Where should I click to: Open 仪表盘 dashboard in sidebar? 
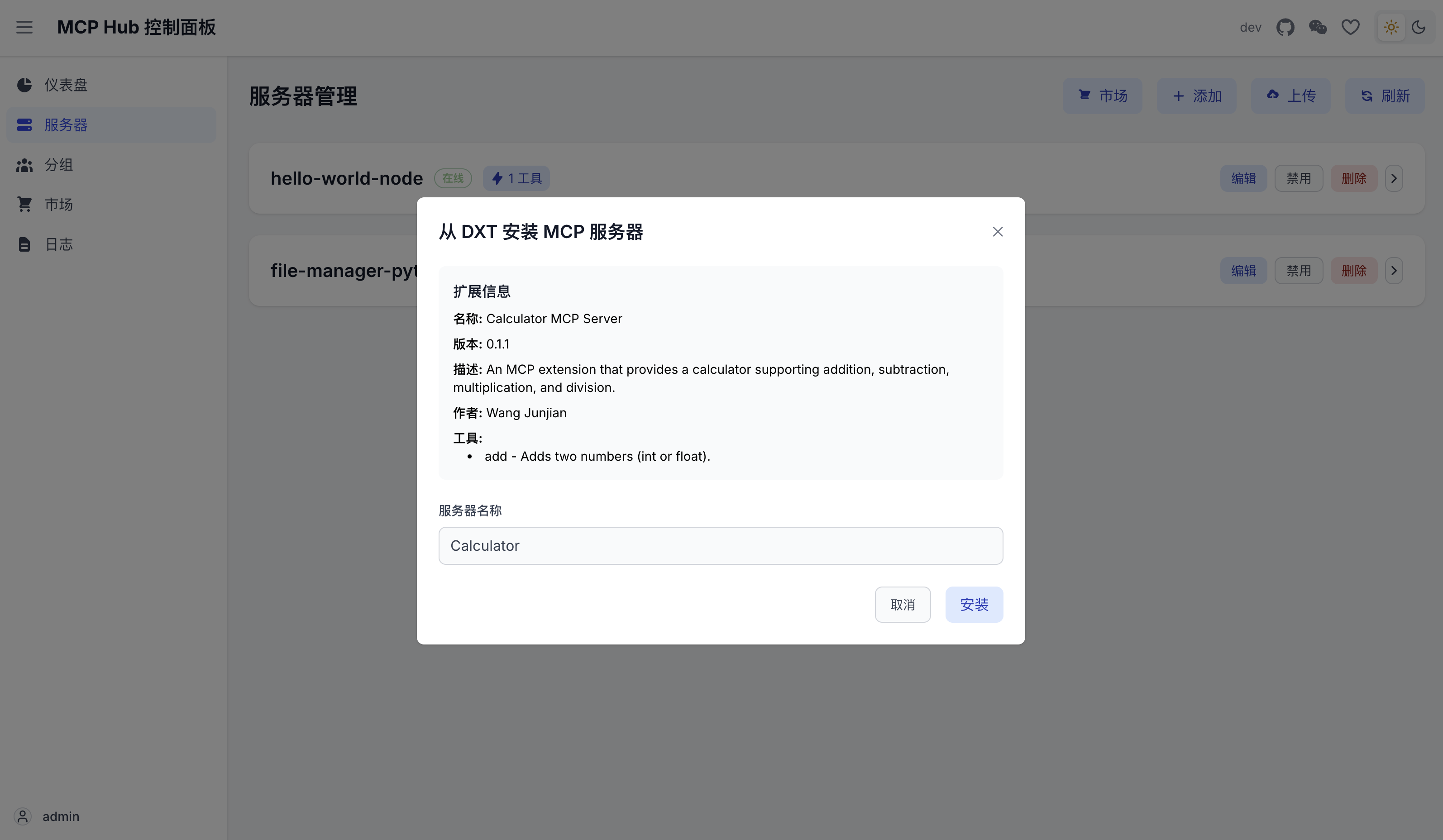point(66,85)
